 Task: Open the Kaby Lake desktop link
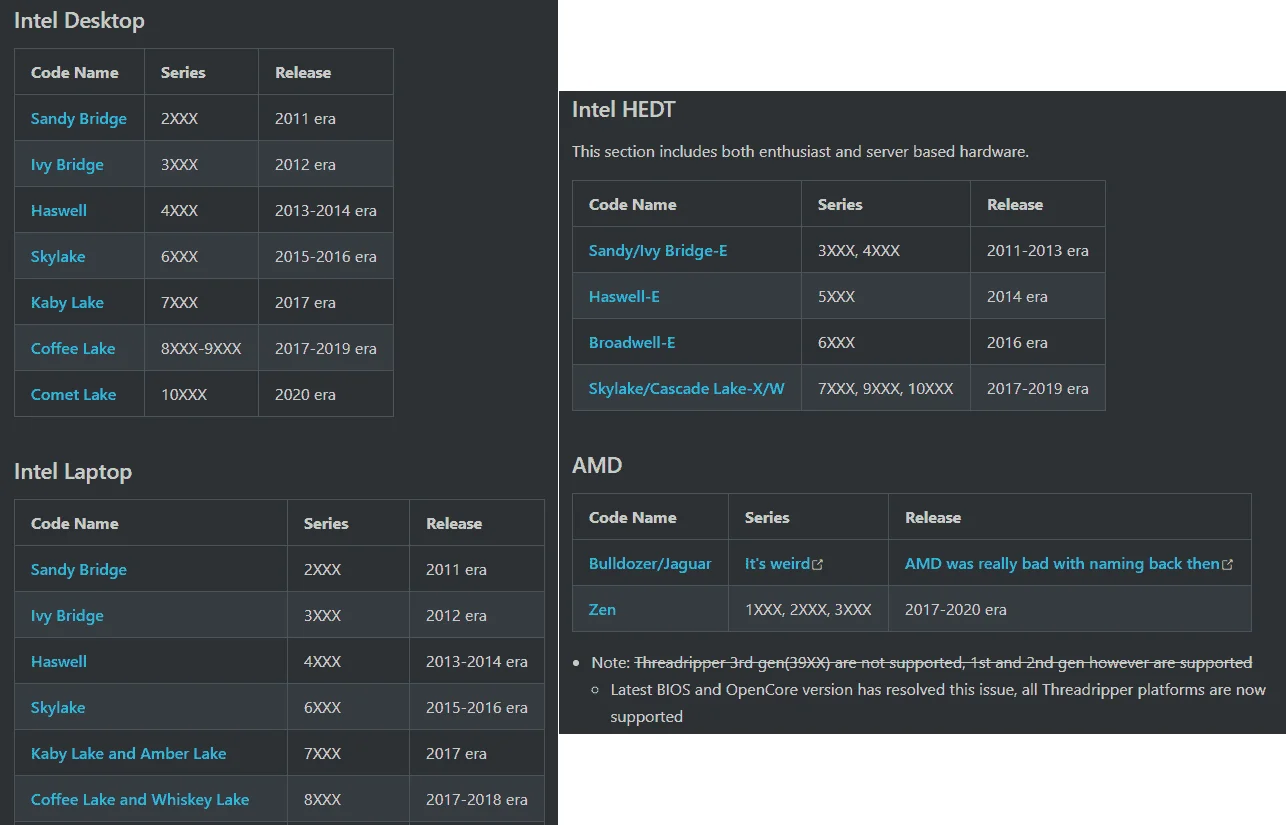point(67,302)
